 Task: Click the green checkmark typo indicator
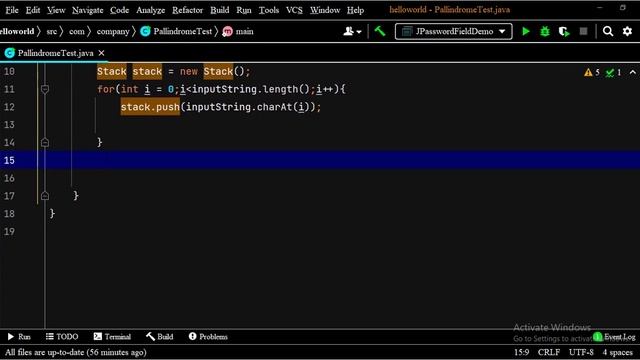point(613,73)
